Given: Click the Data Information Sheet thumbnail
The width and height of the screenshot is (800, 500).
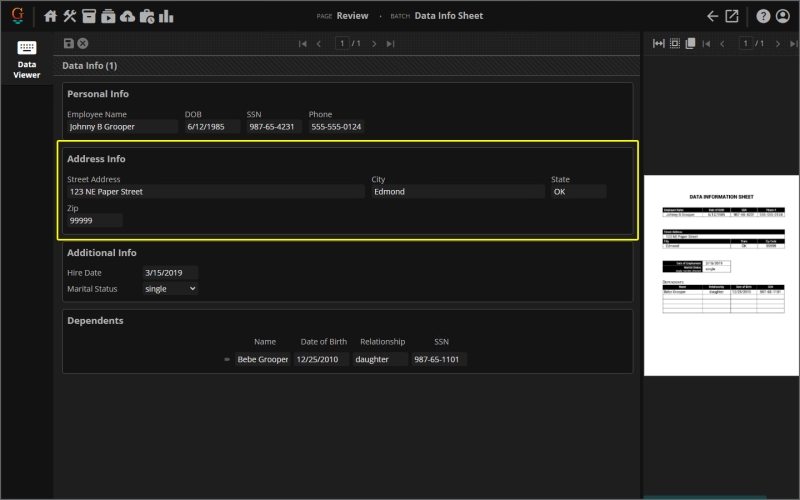Looking at the screenshot, I should pyautogui.click(x=721, y=276).
